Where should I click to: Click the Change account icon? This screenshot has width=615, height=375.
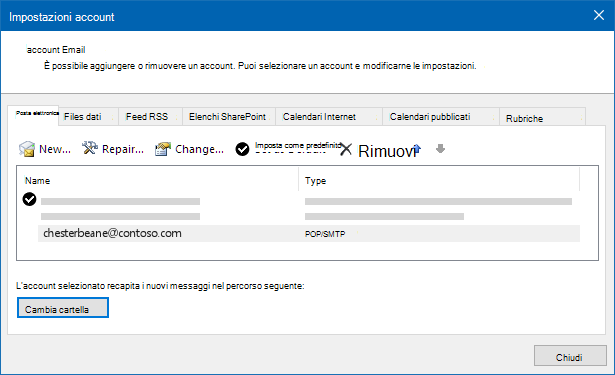point(163,149)
